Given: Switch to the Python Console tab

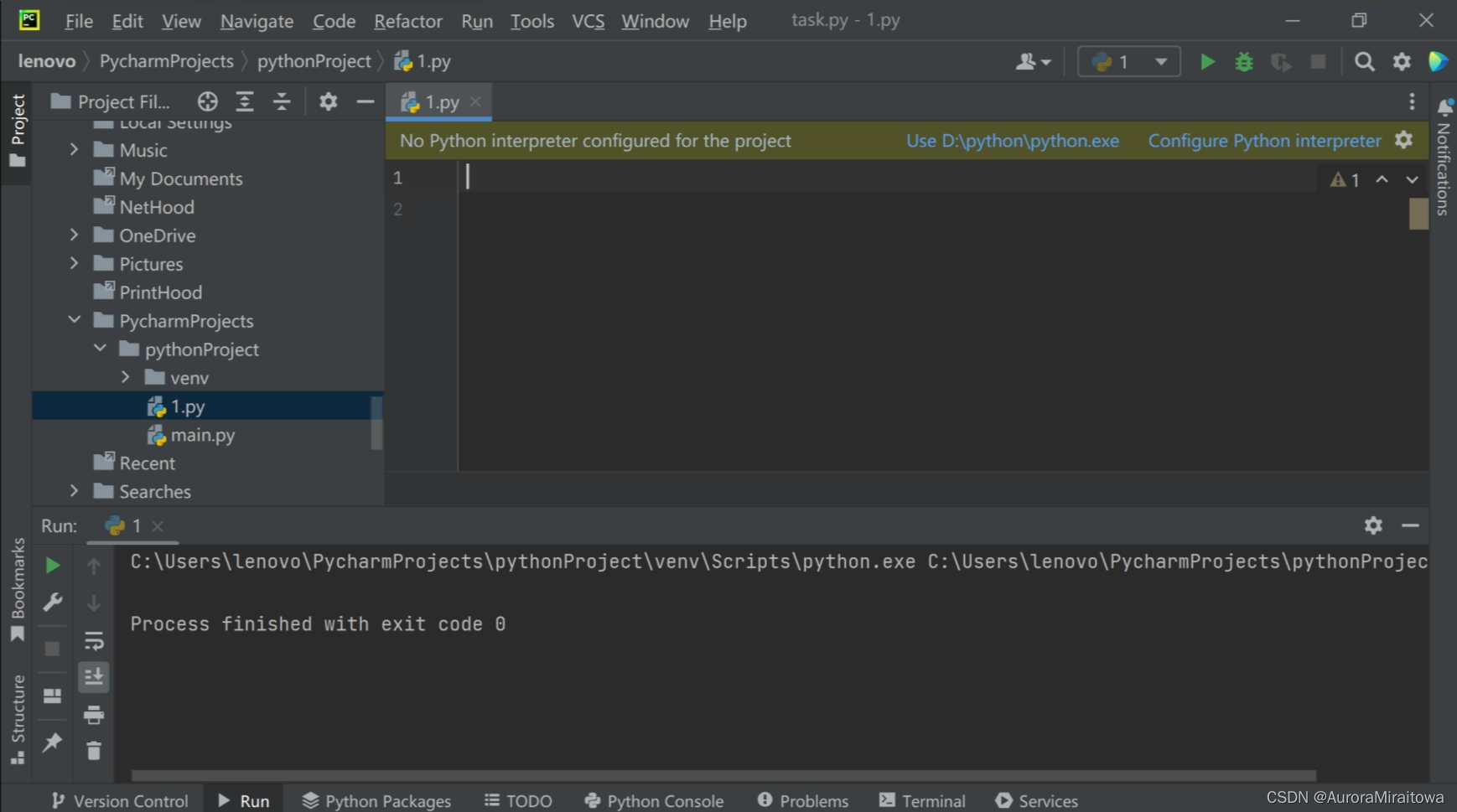Looking at the screenshot, I should click(654, 800).
